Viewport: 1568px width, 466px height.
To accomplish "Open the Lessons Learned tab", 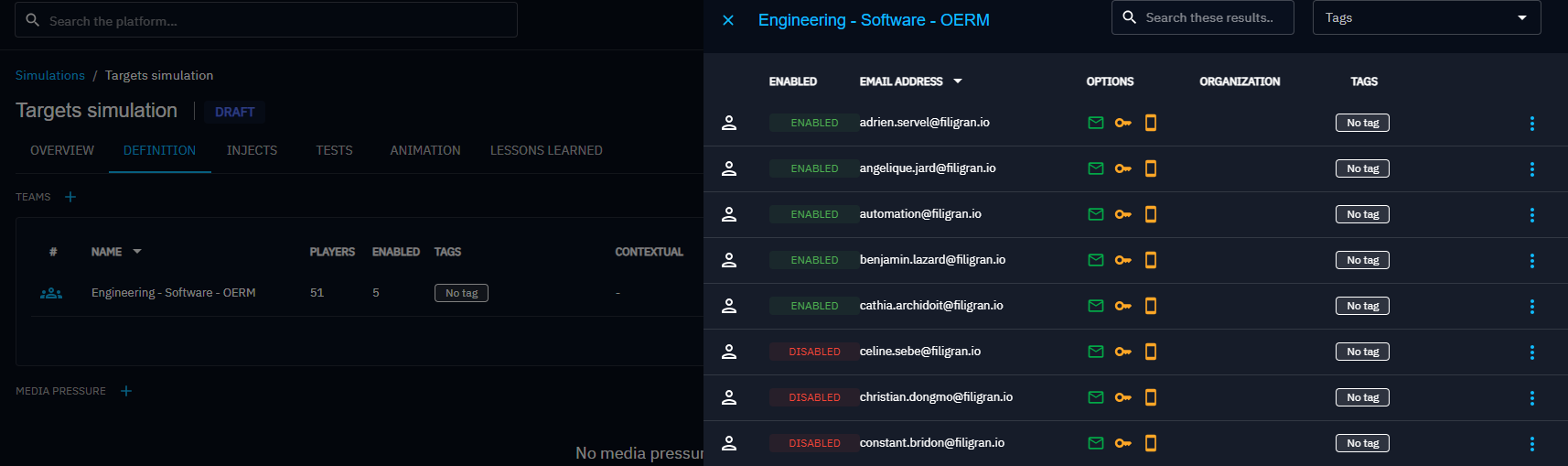I will (546, 150).
